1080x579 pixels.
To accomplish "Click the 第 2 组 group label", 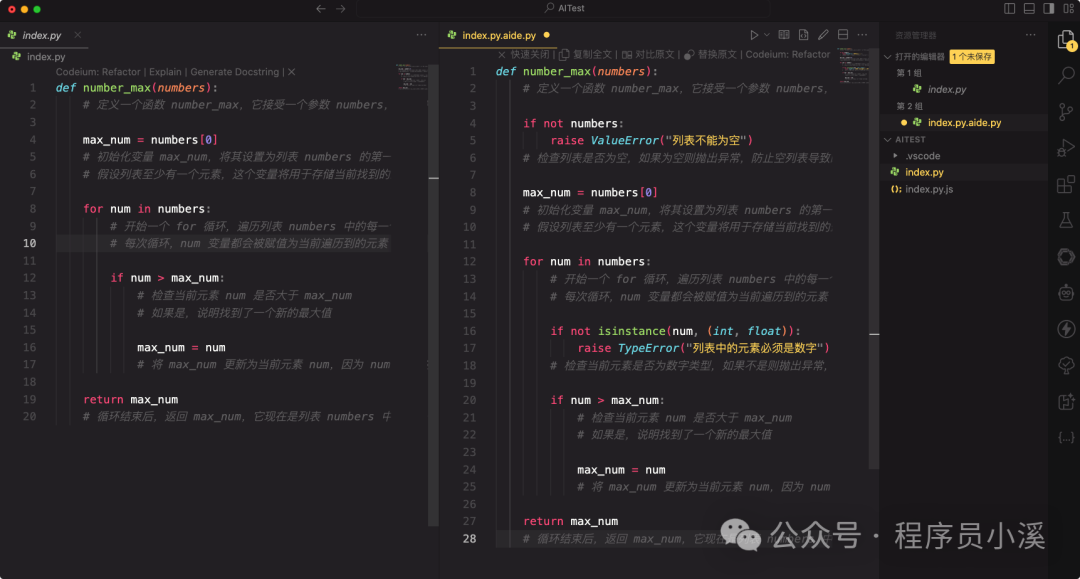I will (x=909, y=106).
